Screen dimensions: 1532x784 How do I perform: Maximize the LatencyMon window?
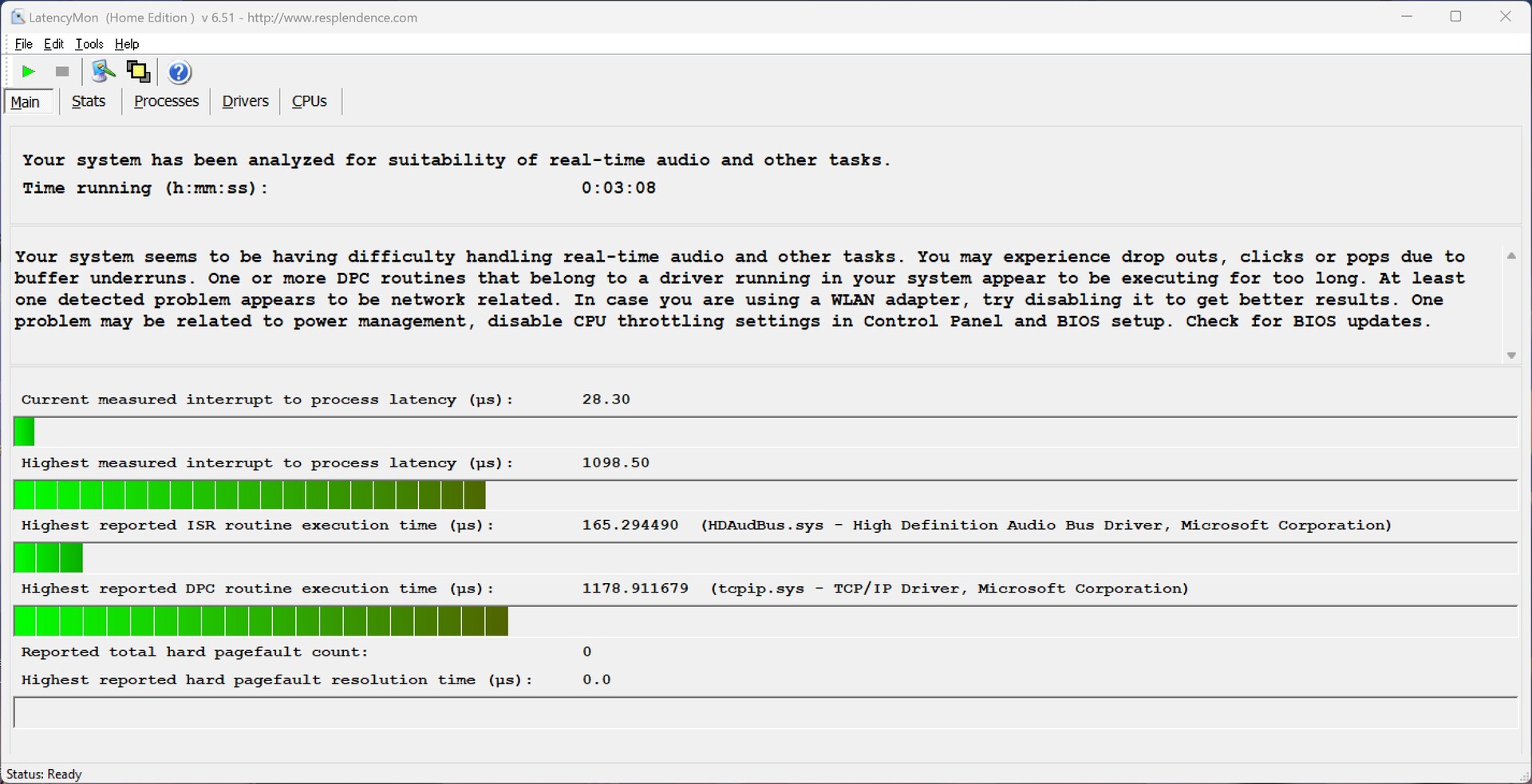click(1455, 17)
